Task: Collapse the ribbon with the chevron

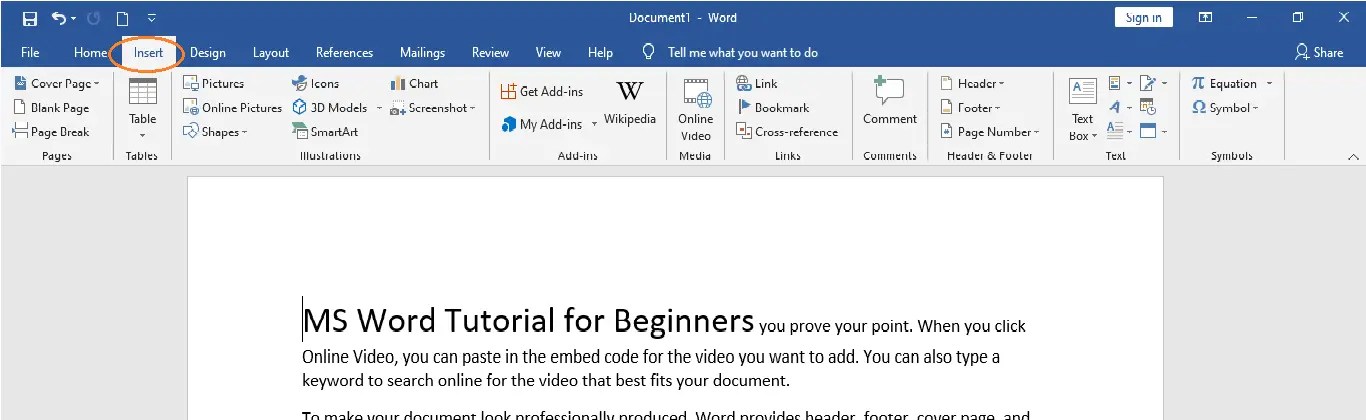Action: (1353, 157)
